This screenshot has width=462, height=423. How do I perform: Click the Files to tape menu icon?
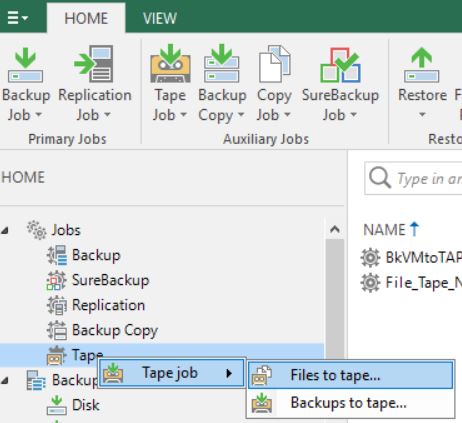[x=262, y=376]
